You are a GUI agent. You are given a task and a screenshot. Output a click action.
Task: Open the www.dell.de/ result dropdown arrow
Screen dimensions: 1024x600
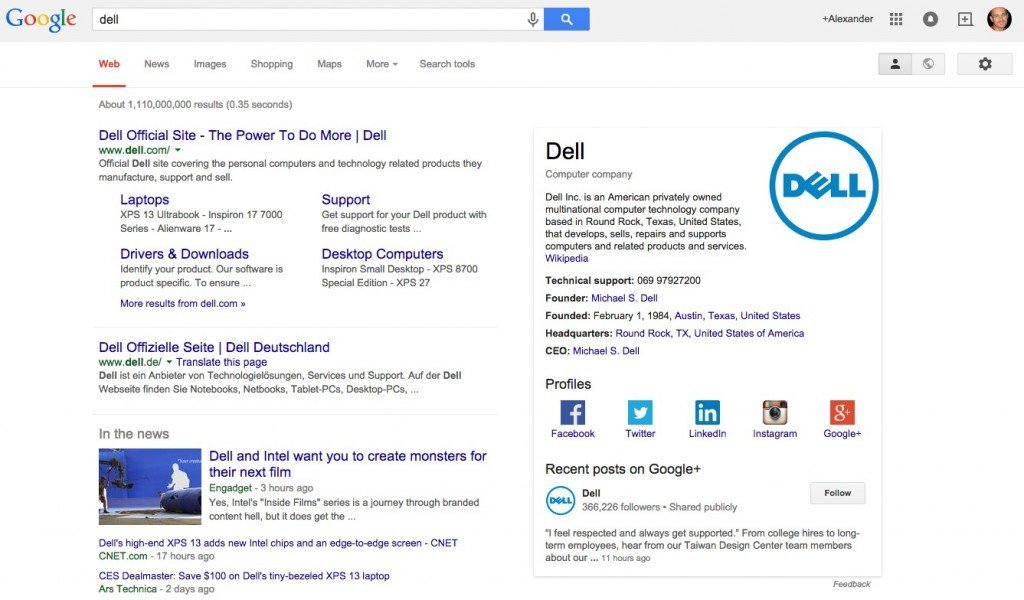tap(169, 362)
